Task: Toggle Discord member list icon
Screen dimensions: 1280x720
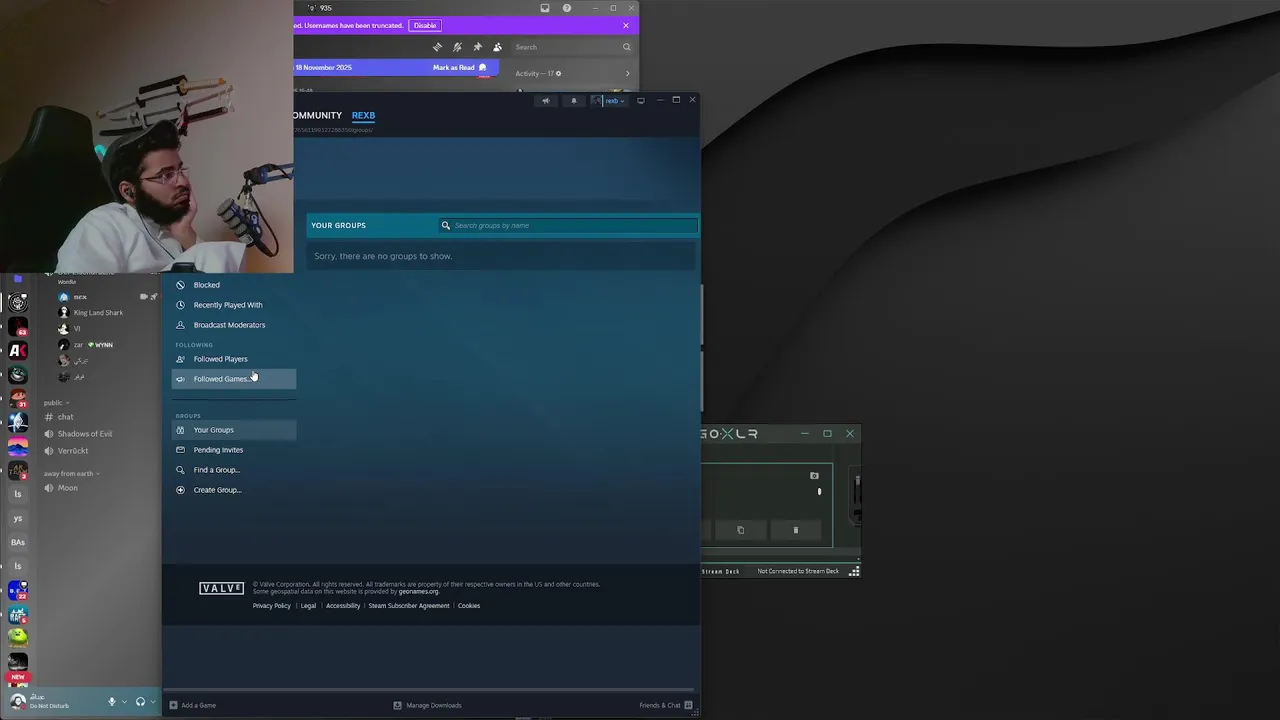Action: coord(497,47)
